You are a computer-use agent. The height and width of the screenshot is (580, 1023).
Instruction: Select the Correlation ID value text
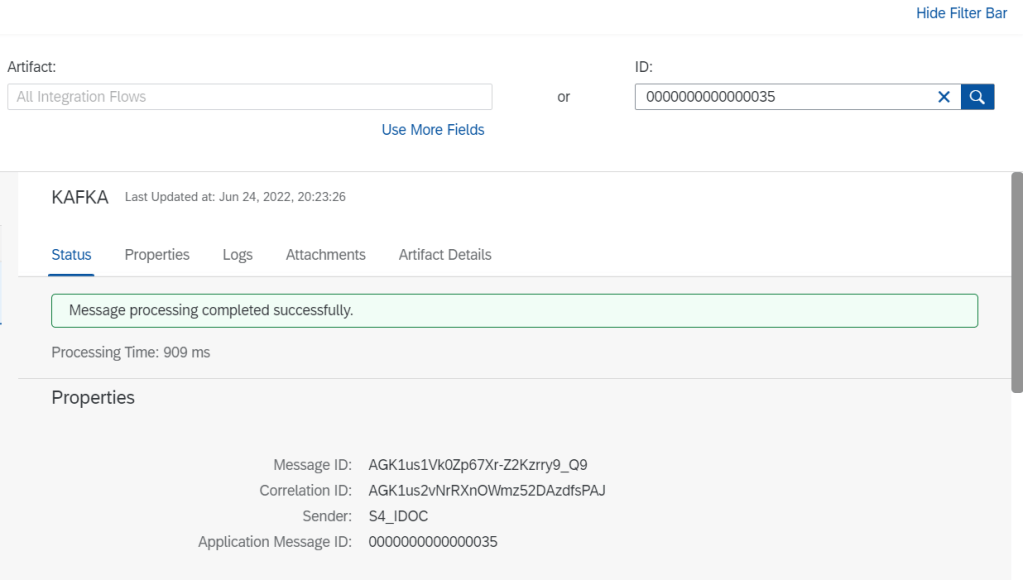click(x=487, y=490)
